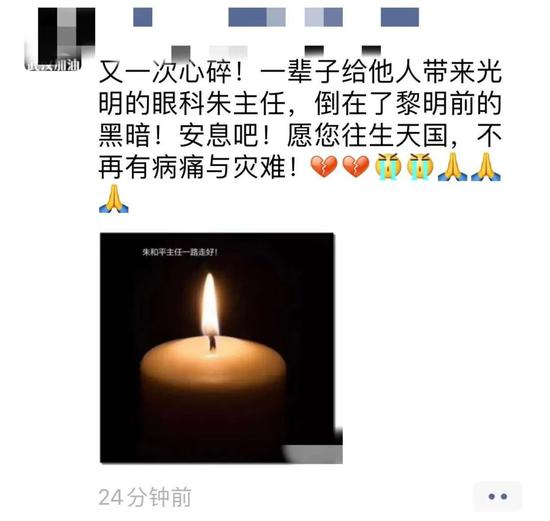Tap the blurred profile avatar
Viewport: 550px width, 521px height.
[x=60, y=39]
